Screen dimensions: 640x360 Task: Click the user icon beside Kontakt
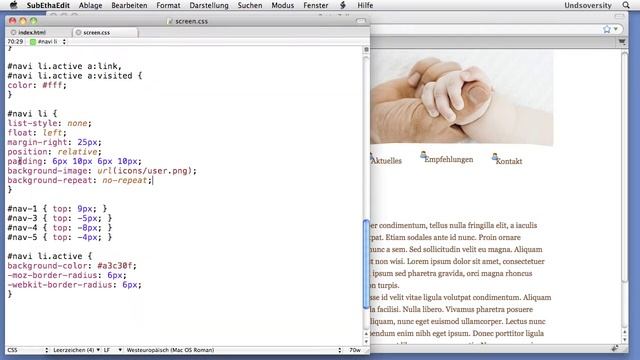494,156
